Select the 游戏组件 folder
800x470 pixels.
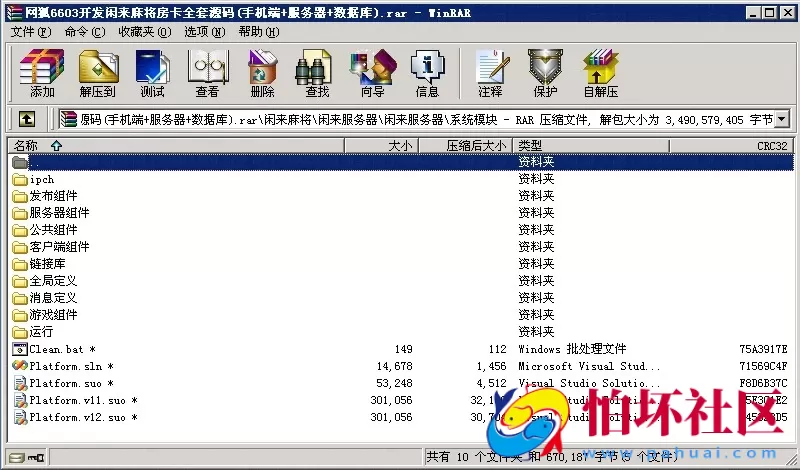click(45, 314)
